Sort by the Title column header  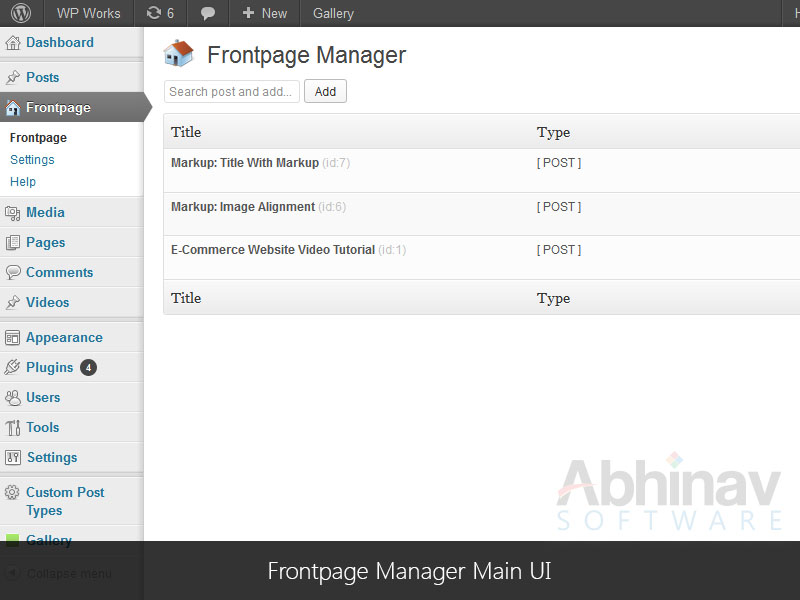pyautogui.click(x=186, y=132)
